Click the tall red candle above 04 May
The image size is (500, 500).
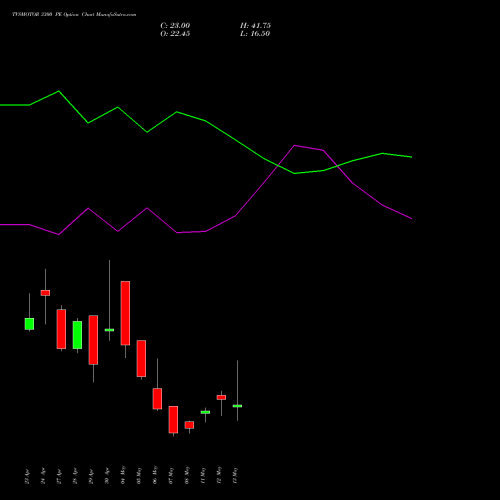pyautogui.click(x=125, y=313)
